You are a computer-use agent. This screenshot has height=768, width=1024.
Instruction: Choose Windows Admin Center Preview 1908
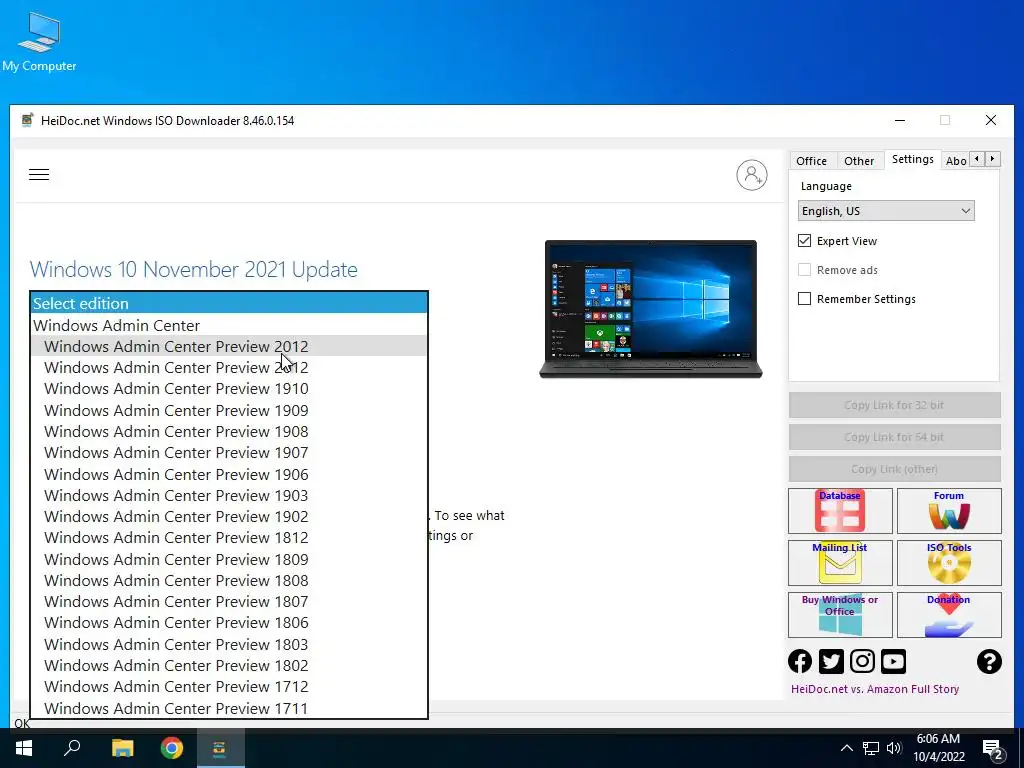click(x=229, y=432)
